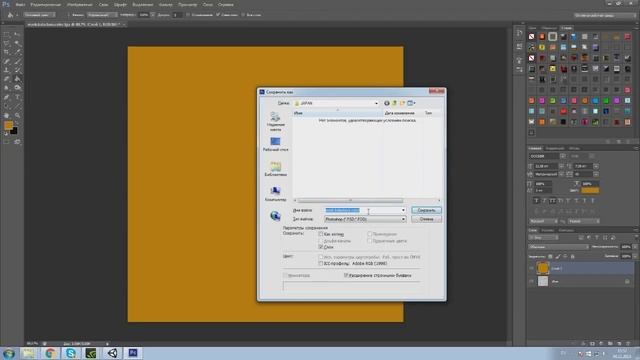Hide Слой 1 layer visibility eye
The height and width of the screenshot is (360, 640).
coord(531,268)
